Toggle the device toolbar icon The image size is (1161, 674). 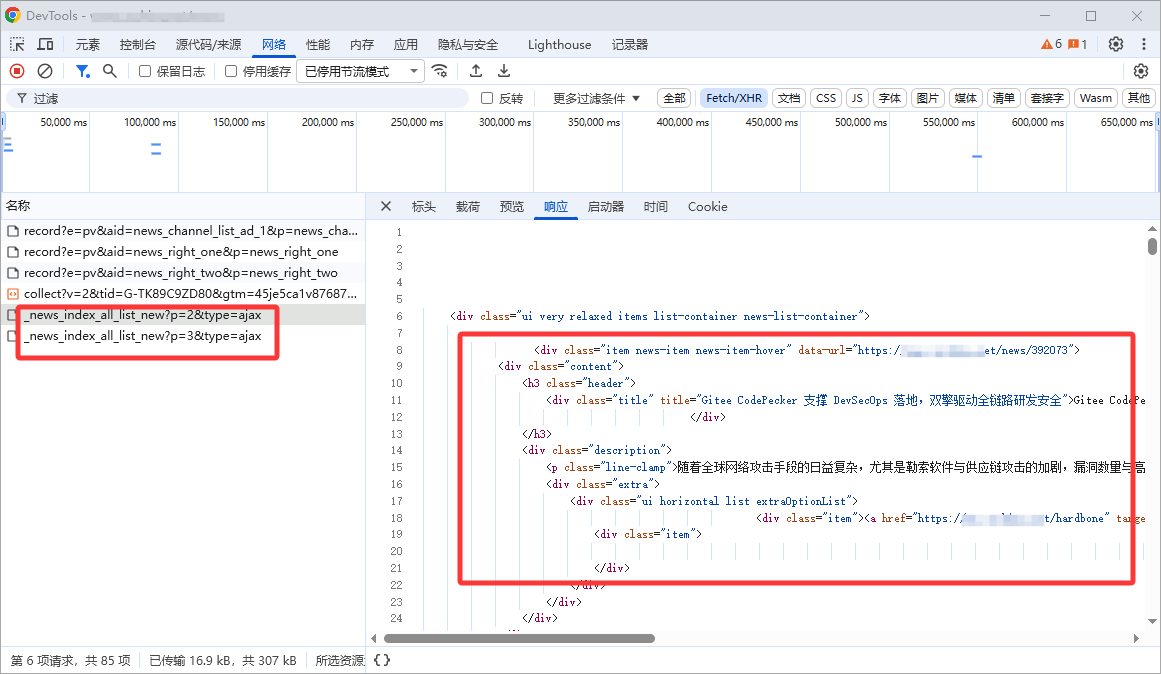(x=45, y=45)
